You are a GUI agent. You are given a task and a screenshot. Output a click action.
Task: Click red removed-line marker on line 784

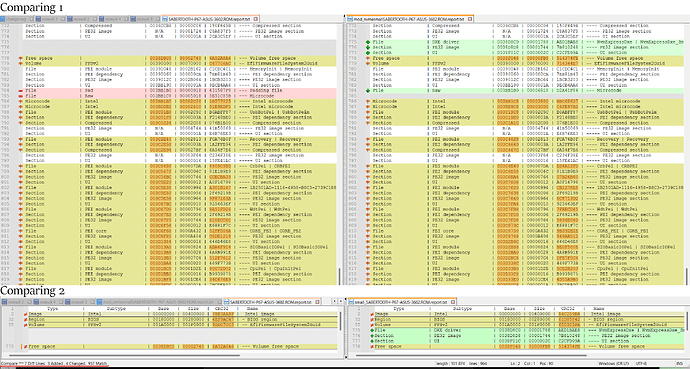coord(21,91)
